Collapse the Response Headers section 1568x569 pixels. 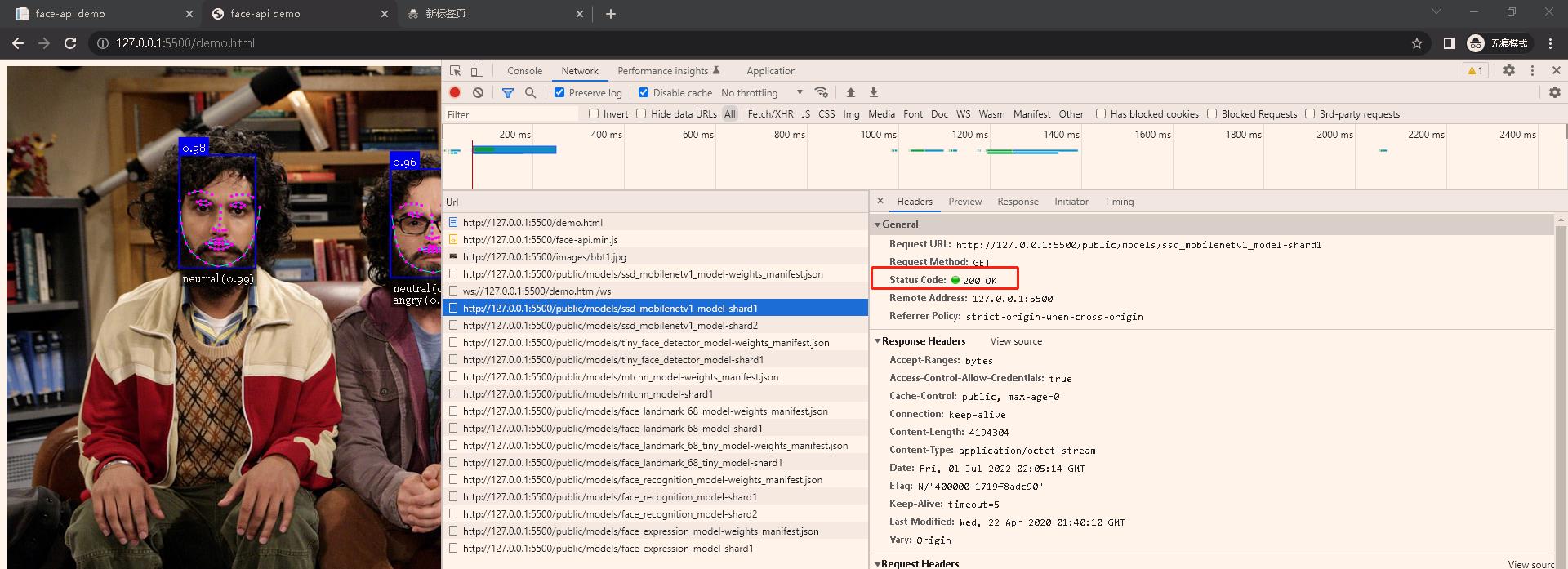(x=878, y=341)
